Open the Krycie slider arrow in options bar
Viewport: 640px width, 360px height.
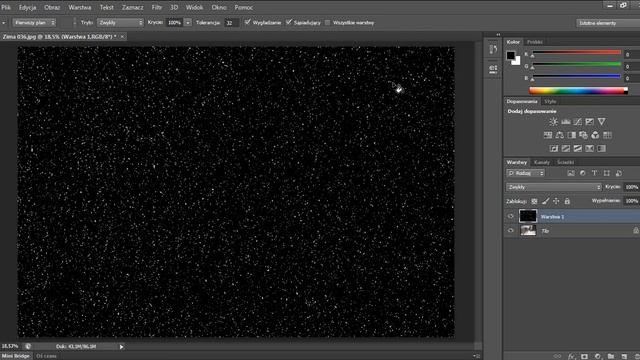(x=187, y=22)
